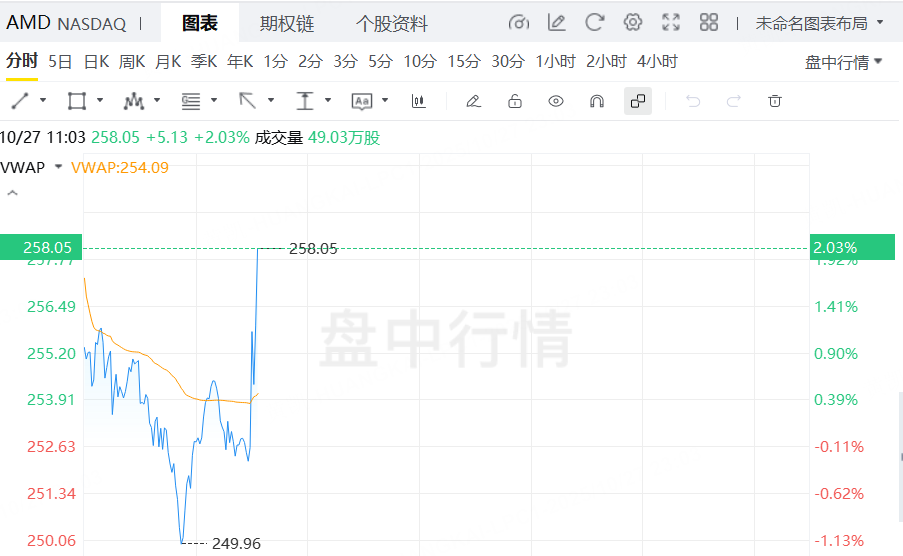Viewport: 903px width, 556px height.
Task: Click the redo arrow icon
Action: pos(734,101)
